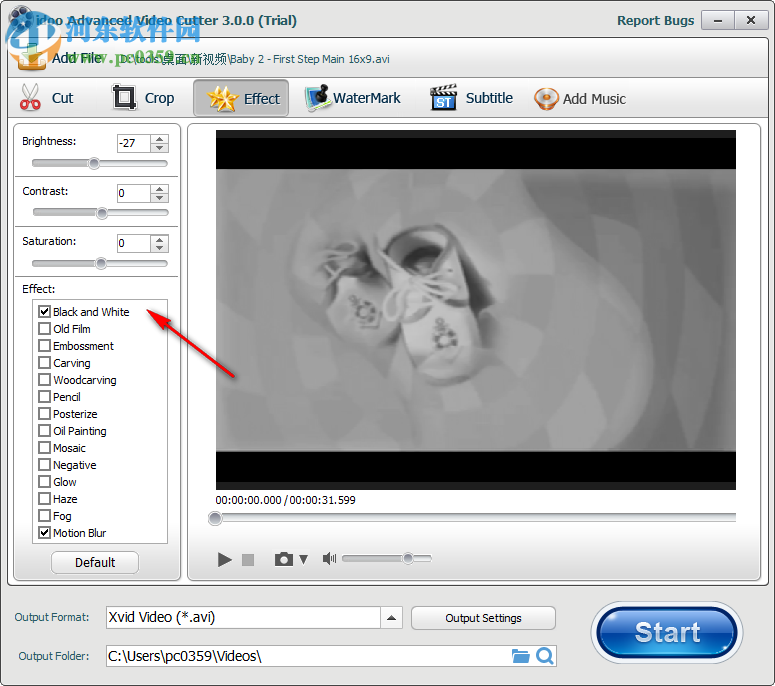This screenshot has width=775, height=686.
Task: Stop the video playback
Action: tap(248, 559)
